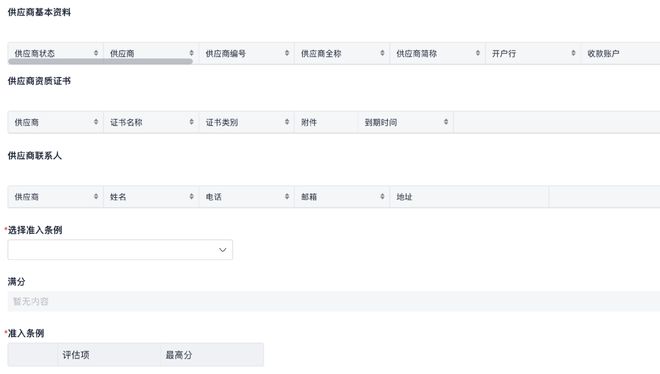The height and width of the screenshot is (374, 660).
Task: Open the 选择准入条例 dropdown
Action: coord(120,250)
